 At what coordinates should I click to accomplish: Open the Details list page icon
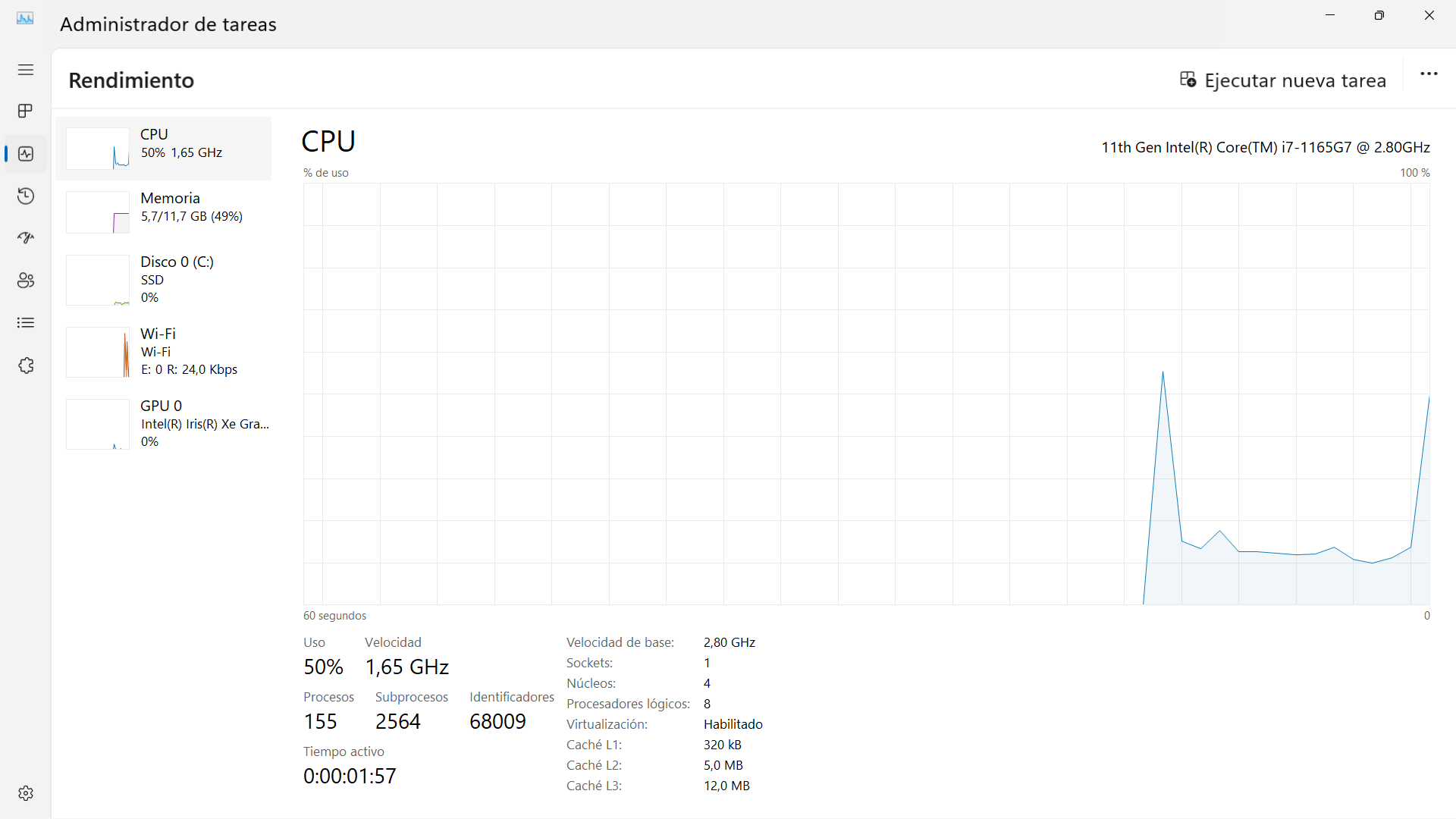pos(26,323)
